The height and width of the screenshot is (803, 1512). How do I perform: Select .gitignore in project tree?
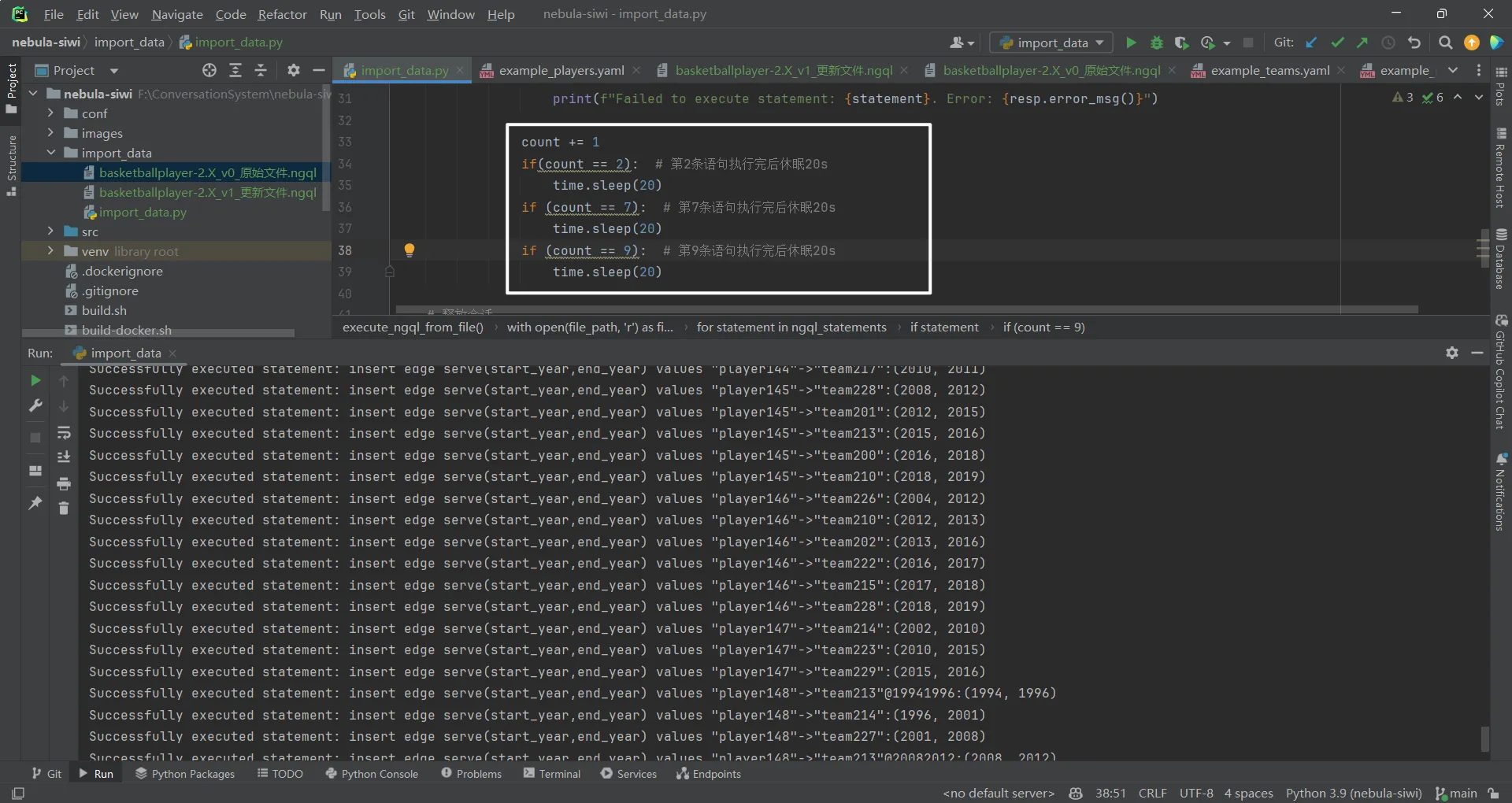[x=109, y=290]
